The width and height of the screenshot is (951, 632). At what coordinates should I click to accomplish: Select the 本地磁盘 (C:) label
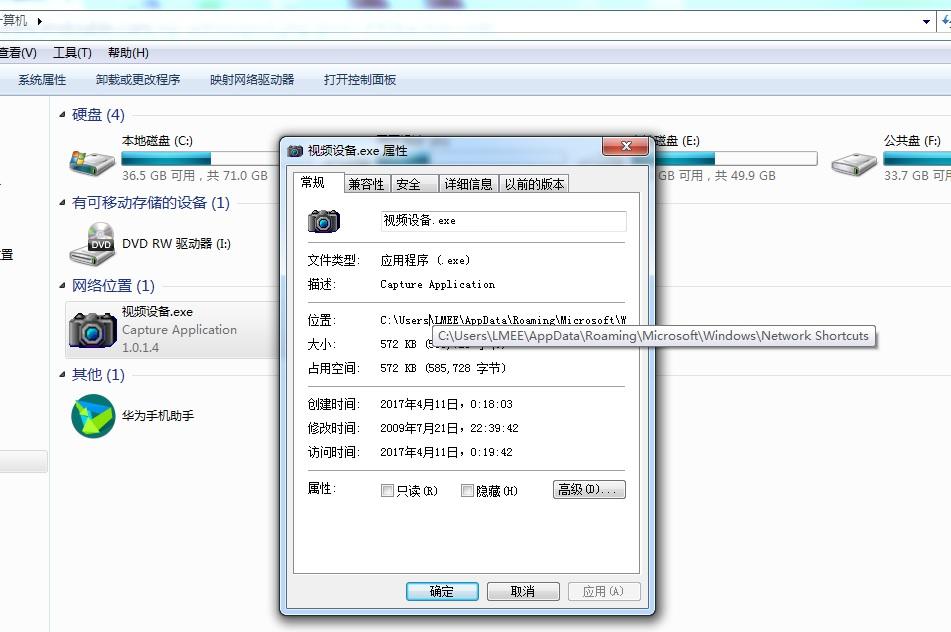tap(157, 141)
